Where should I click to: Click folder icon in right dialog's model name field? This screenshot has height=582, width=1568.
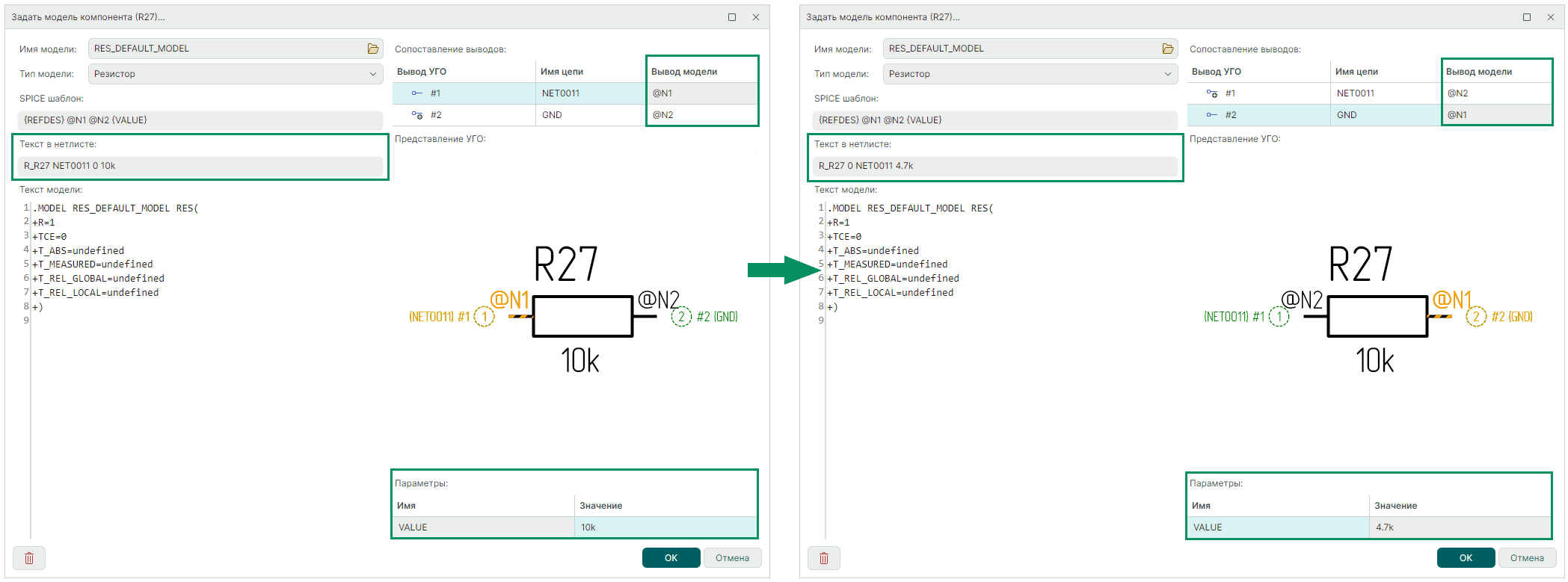(1167, 49)
